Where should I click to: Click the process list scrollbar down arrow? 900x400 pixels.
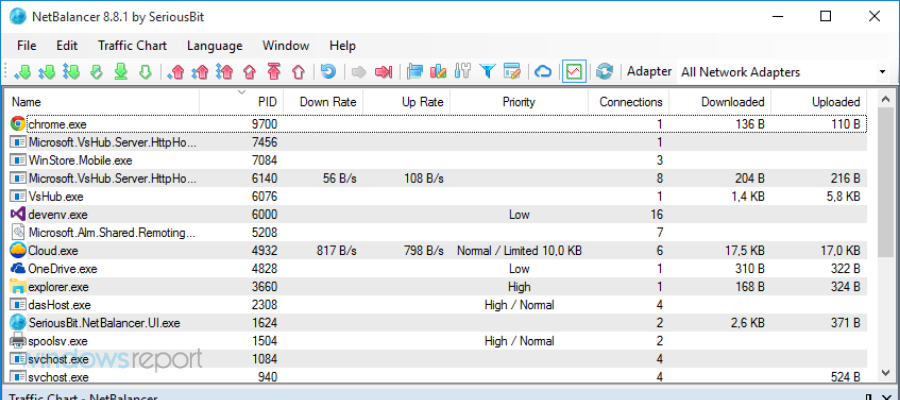click(x=887, y=372)
